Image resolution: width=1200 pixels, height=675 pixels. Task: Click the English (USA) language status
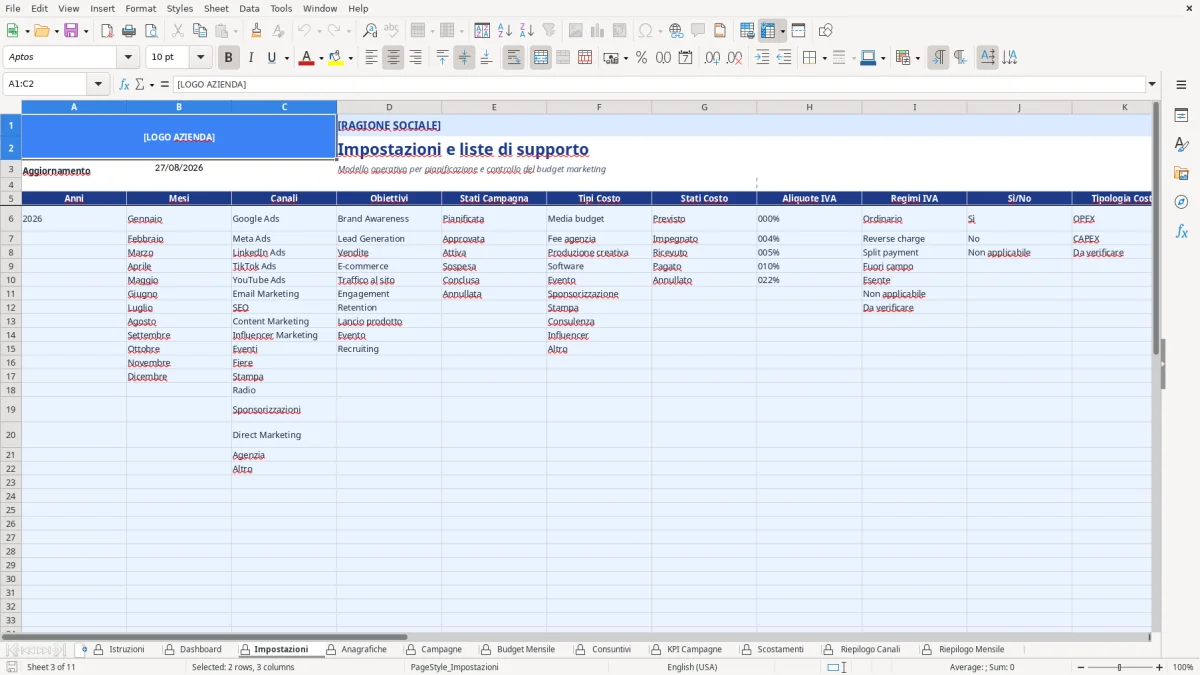tap(692, 667)
